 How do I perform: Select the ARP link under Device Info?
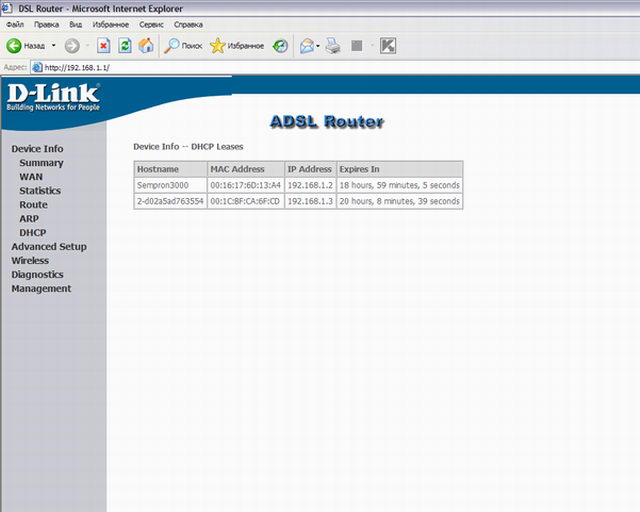29,219
